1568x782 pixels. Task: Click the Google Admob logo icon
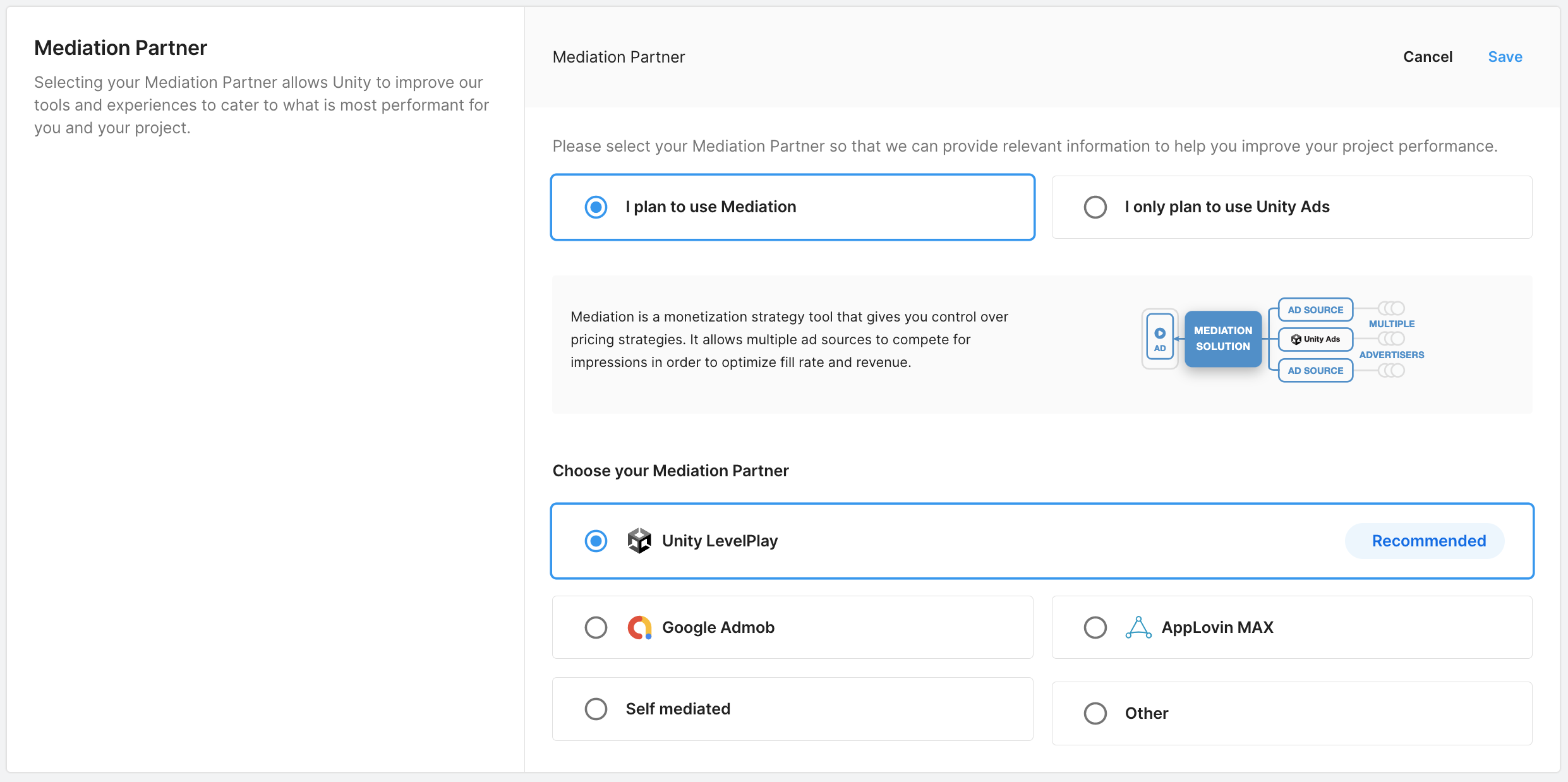point(639,627)
